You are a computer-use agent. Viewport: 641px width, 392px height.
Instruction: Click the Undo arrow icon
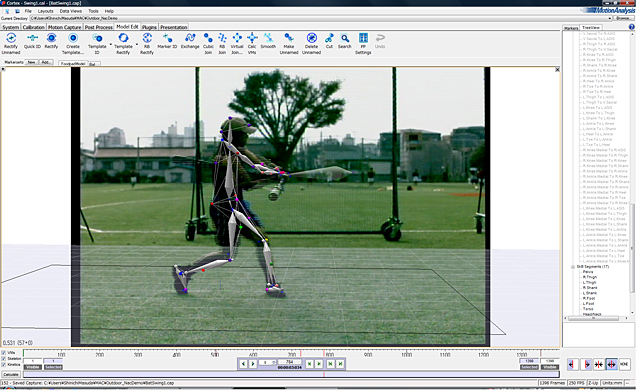pyautogui.click(x=380, y=38)
